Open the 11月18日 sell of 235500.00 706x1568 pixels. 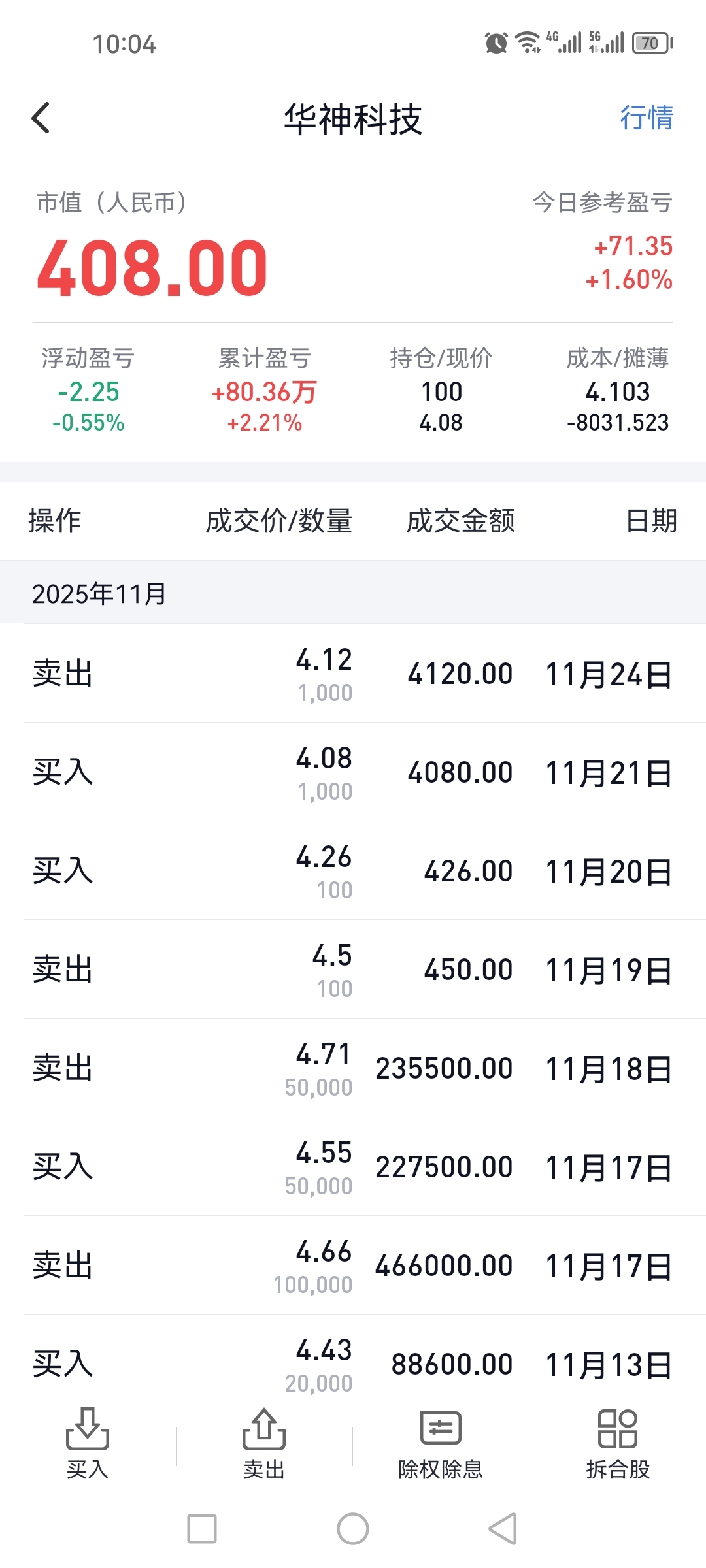(353, 1068)
